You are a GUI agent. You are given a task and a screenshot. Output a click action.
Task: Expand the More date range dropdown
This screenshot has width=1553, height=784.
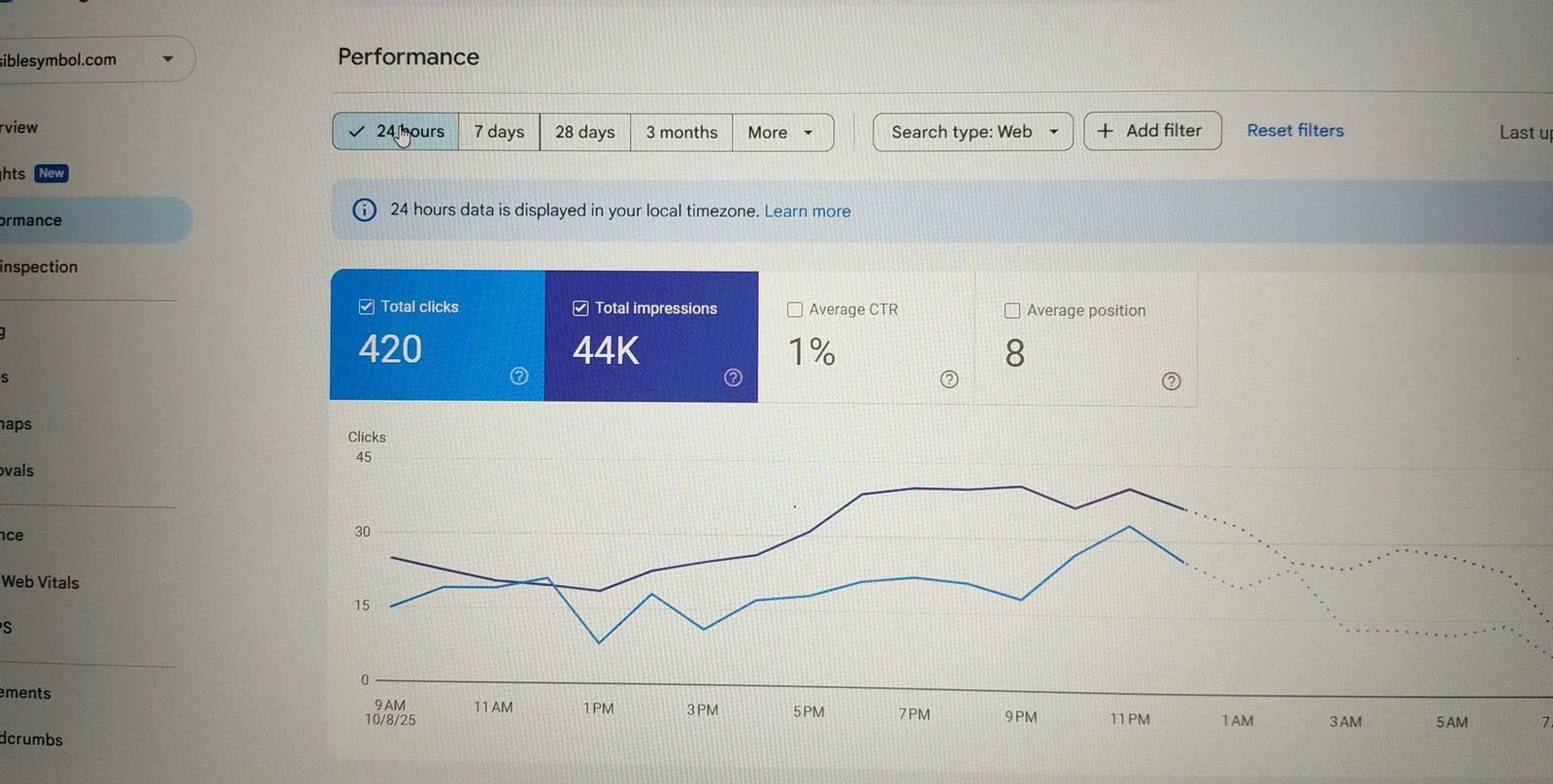click(x=782, y=133)
